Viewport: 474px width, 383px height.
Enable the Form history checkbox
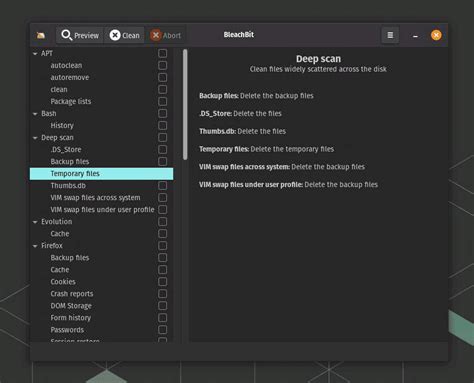pyautogui.click(x=162, y=317)
